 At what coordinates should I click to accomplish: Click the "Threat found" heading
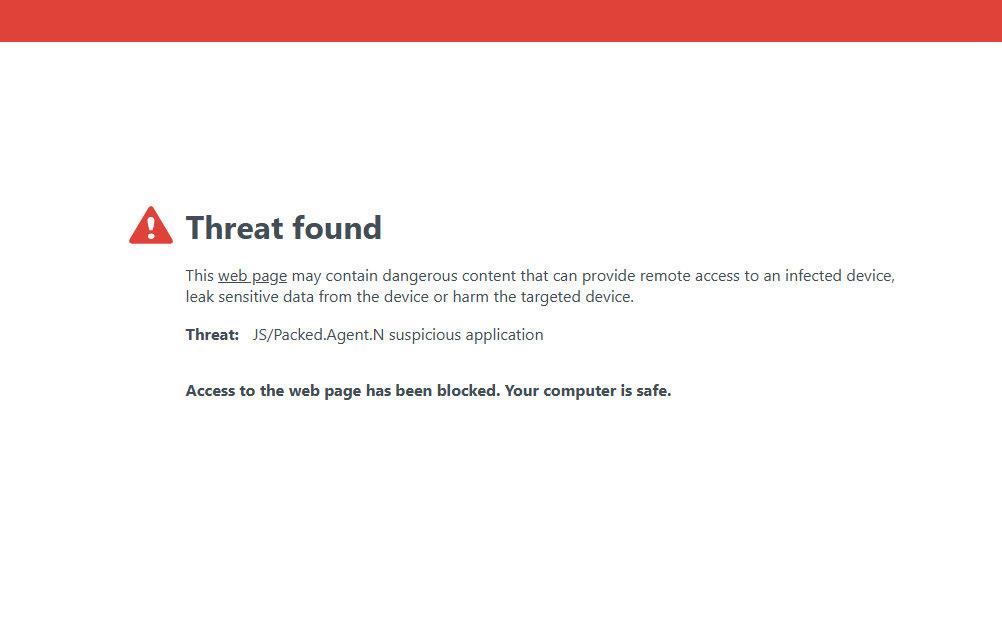284,228
